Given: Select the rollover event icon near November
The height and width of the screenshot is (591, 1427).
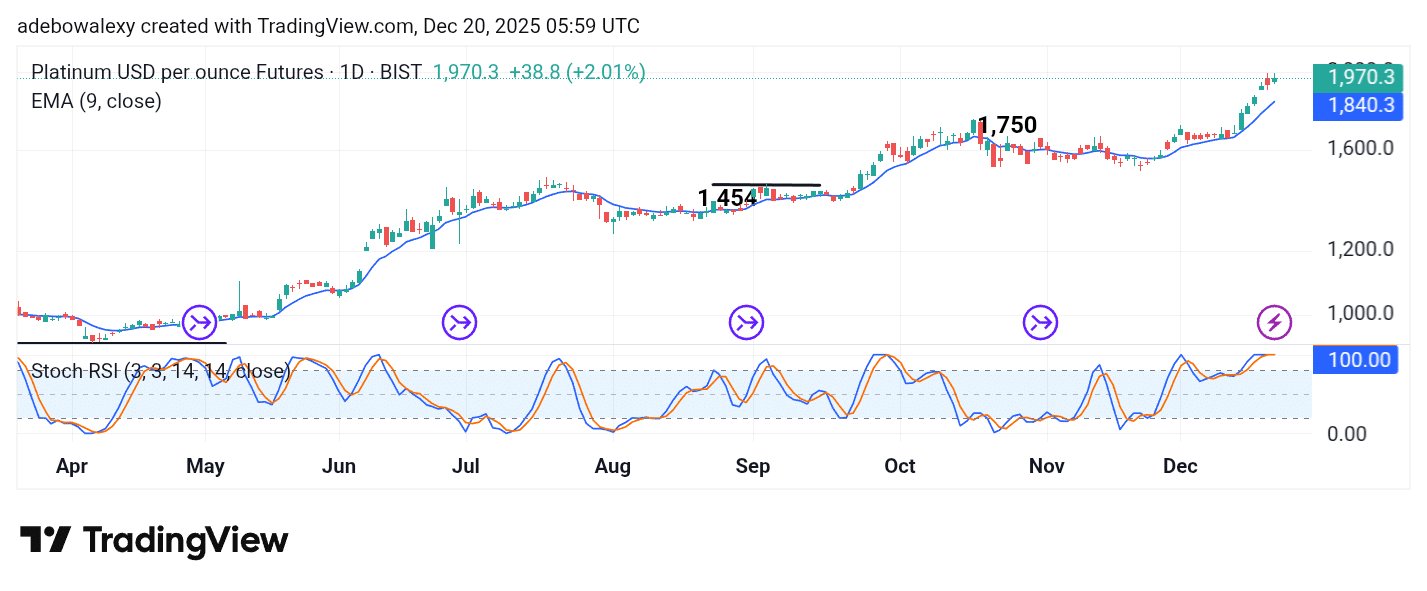Looking at the screenshot, I should (1040, 322).
